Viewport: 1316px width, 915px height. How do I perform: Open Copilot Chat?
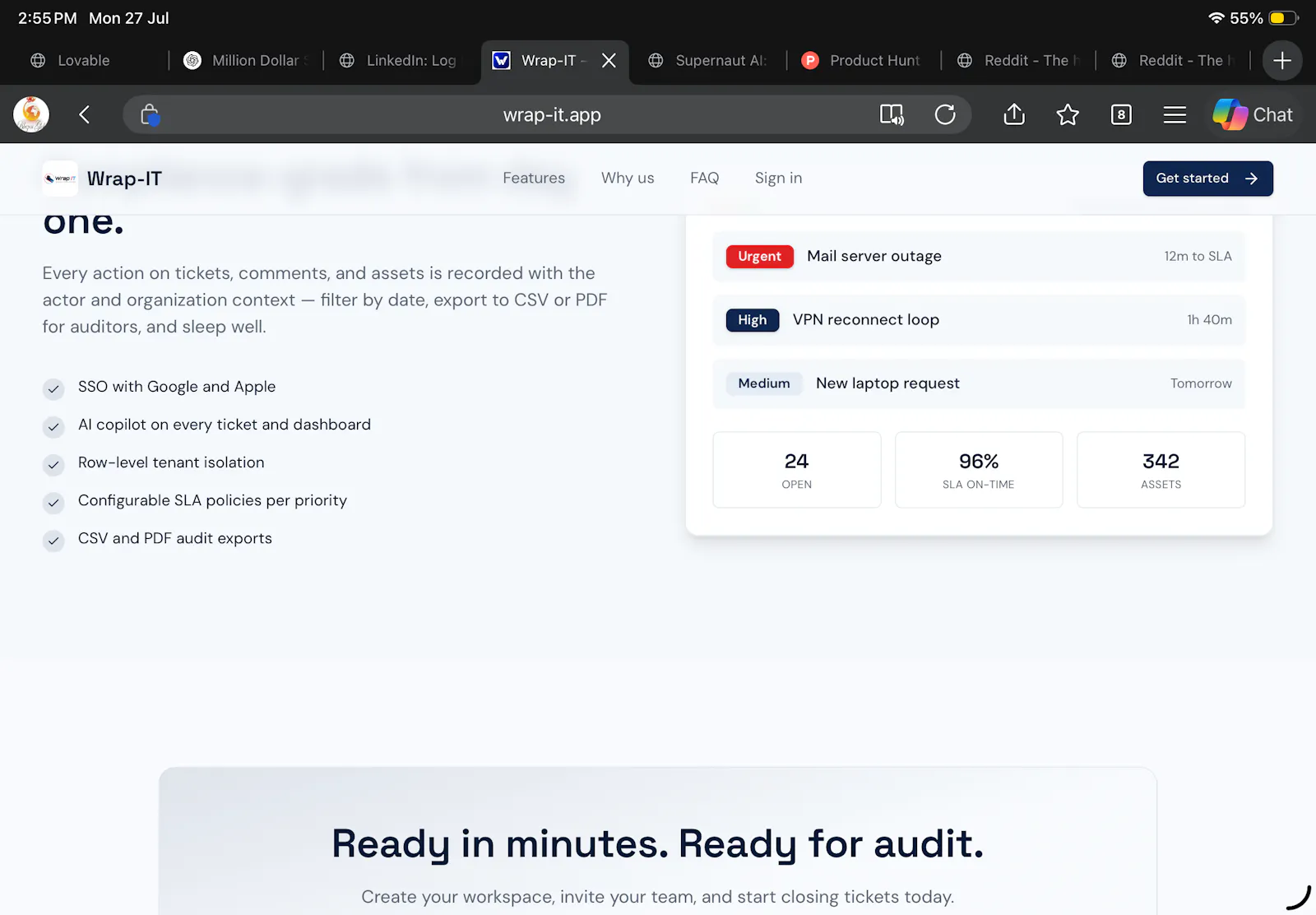(x=1253, y=114)
